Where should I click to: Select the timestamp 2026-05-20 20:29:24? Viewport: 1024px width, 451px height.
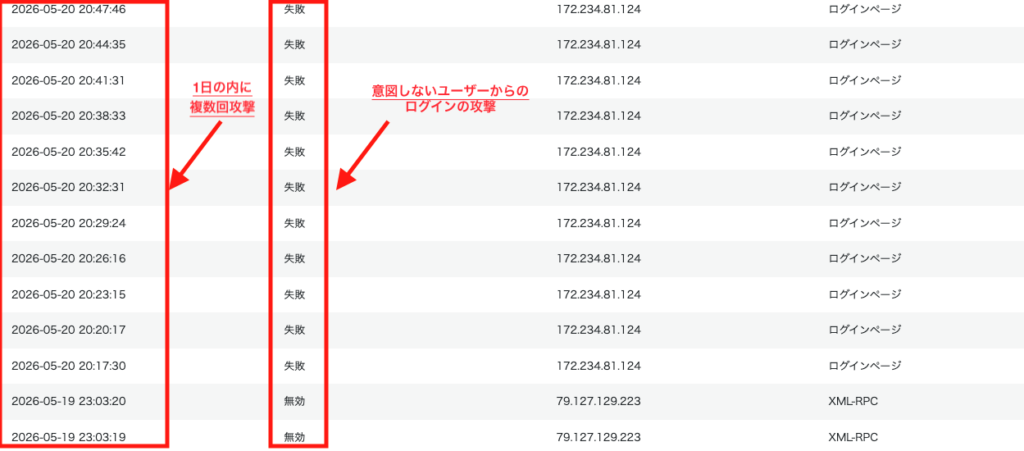click(69, 223)
